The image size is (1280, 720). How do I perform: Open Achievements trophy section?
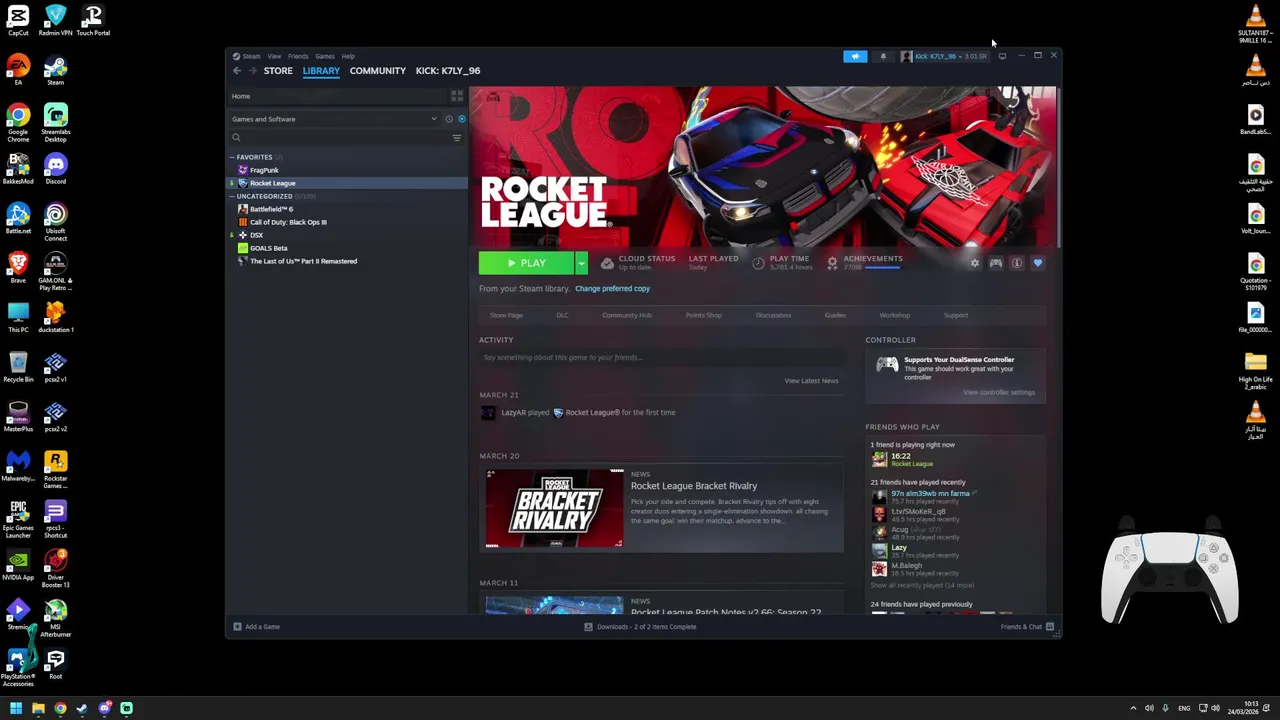pyautogui.click(x=865, y=262)
